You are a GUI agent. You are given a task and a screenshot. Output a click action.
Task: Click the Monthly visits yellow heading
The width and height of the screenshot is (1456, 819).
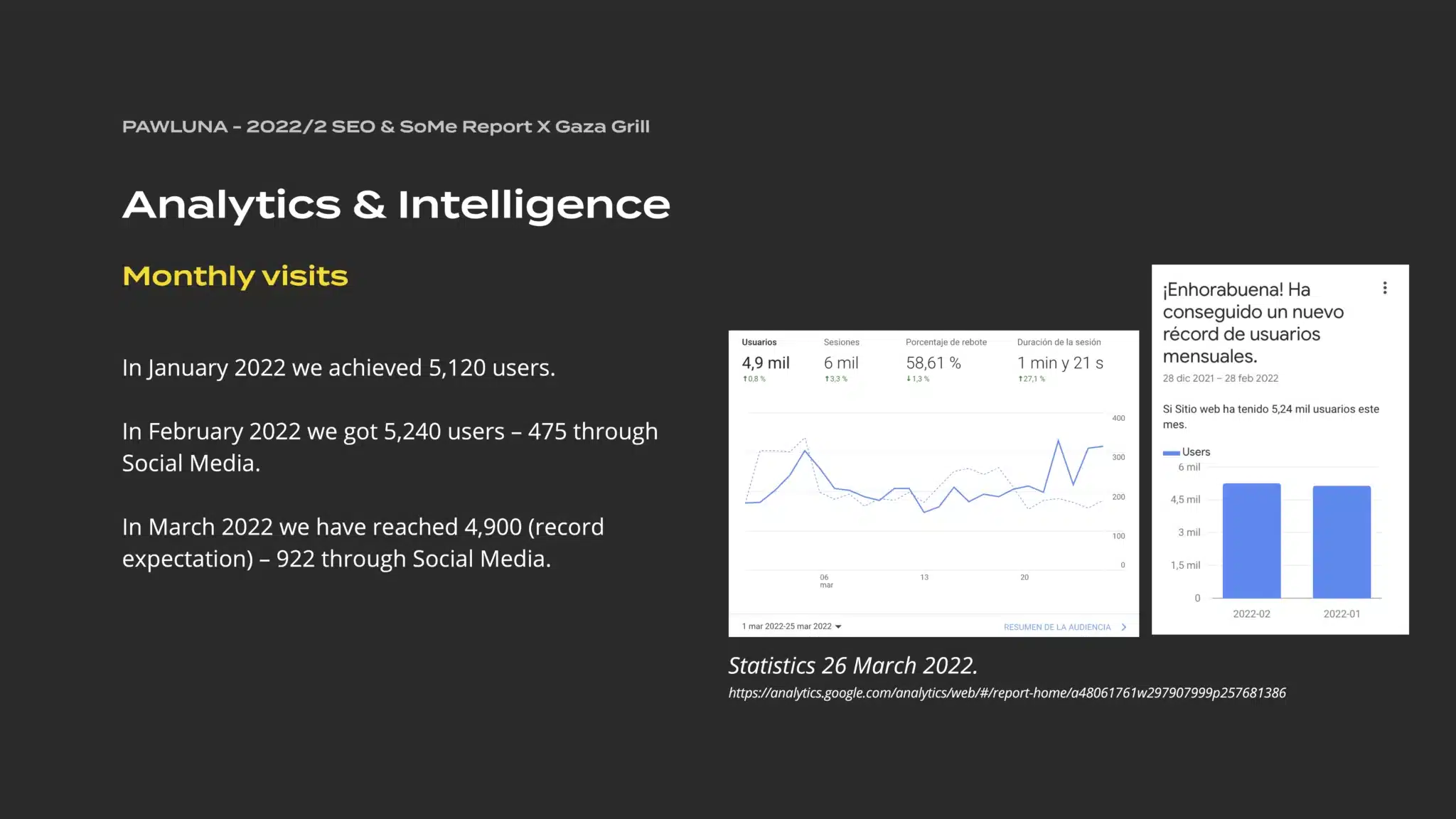point(235,277)
